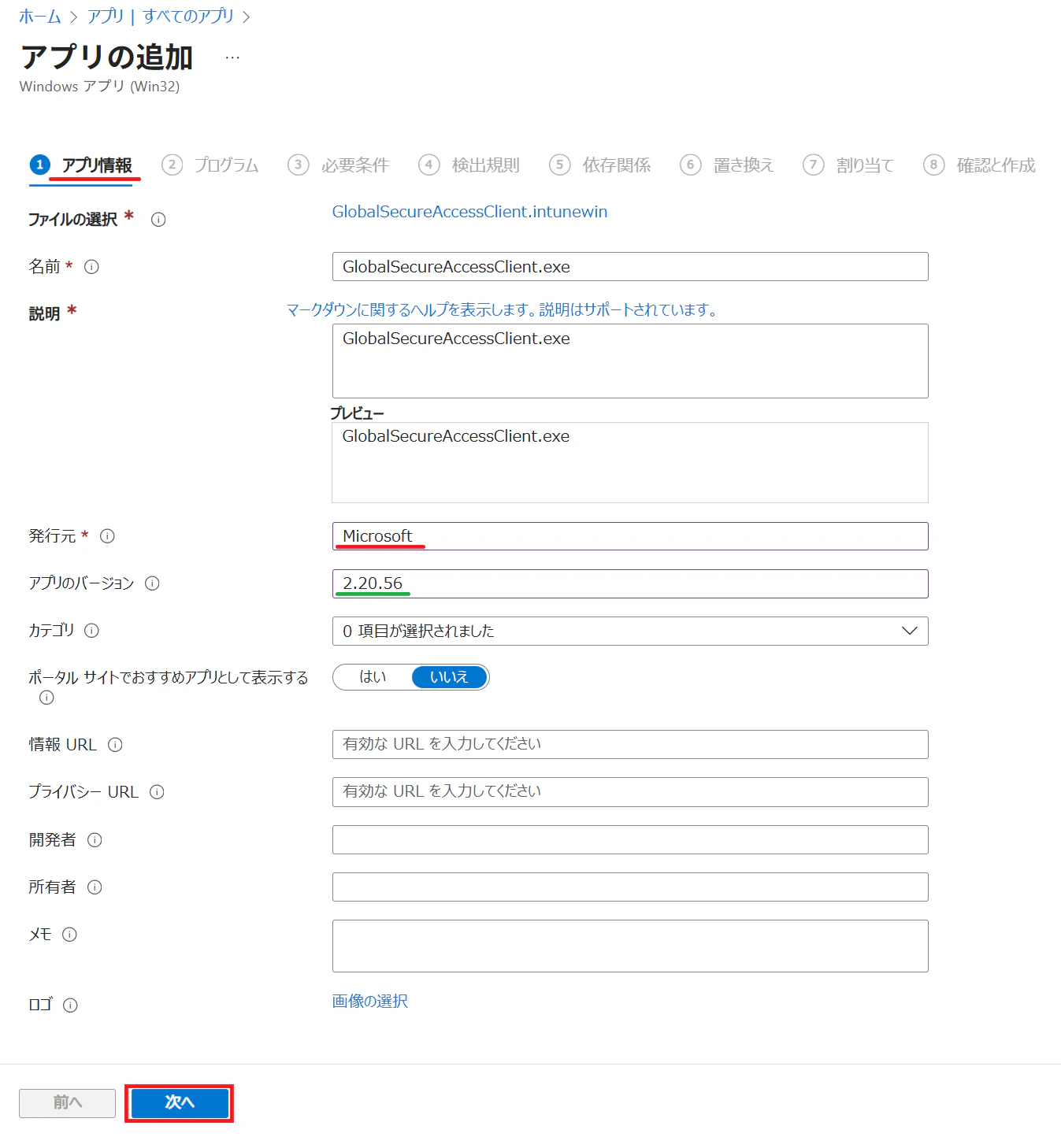Click the 前へ button
Viewport: 1061px width, 1148px height.
pyautogui.click(x=68, y=1103)
